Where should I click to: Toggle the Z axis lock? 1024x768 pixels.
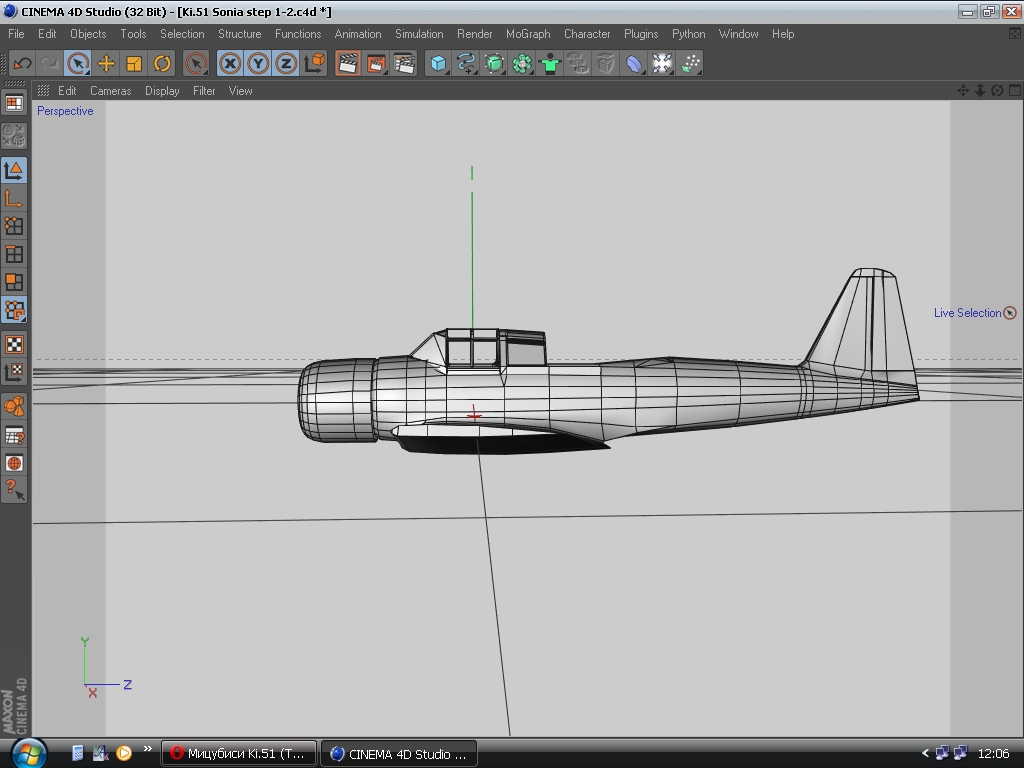(x=286, y=64)
